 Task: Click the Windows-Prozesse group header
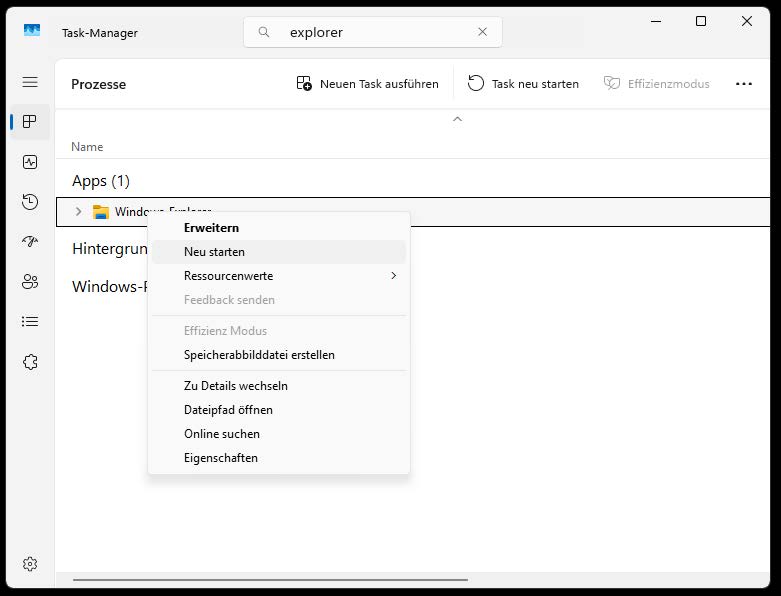pyautogui.click(x=110, y=286)
